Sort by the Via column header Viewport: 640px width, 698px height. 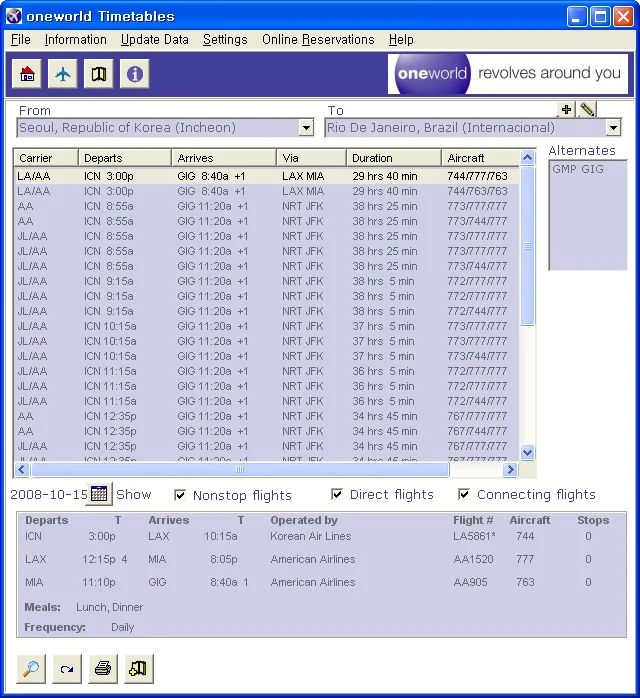[x=312, y=158]
